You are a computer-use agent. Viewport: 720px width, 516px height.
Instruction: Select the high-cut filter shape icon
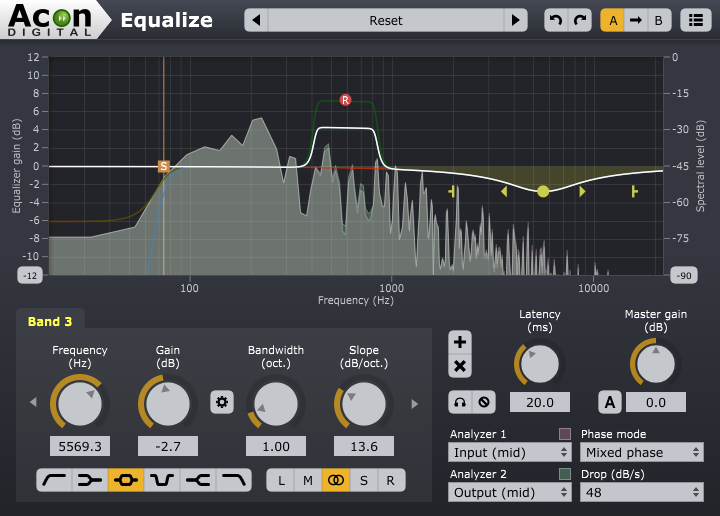(x=234, y=481)
